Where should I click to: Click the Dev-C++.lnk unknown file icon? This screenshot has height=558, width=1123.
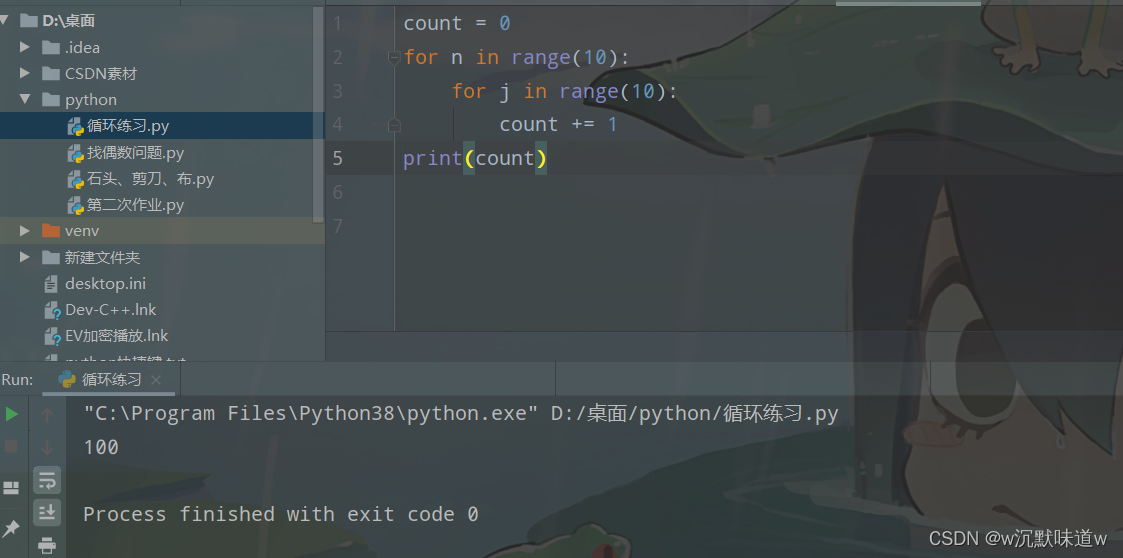pos(52,310)
